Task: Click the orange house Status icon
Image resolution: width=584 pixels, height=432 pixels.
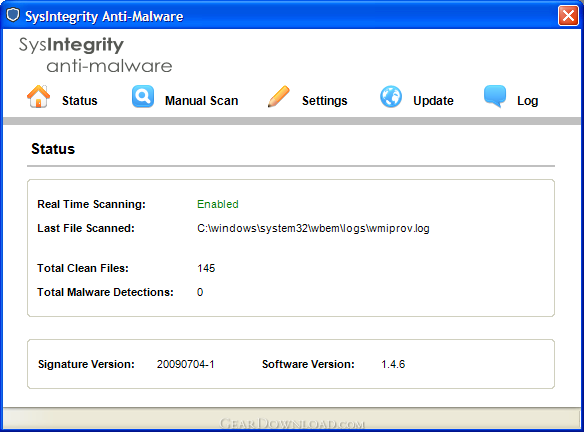Action: click(x=38, y=96)
